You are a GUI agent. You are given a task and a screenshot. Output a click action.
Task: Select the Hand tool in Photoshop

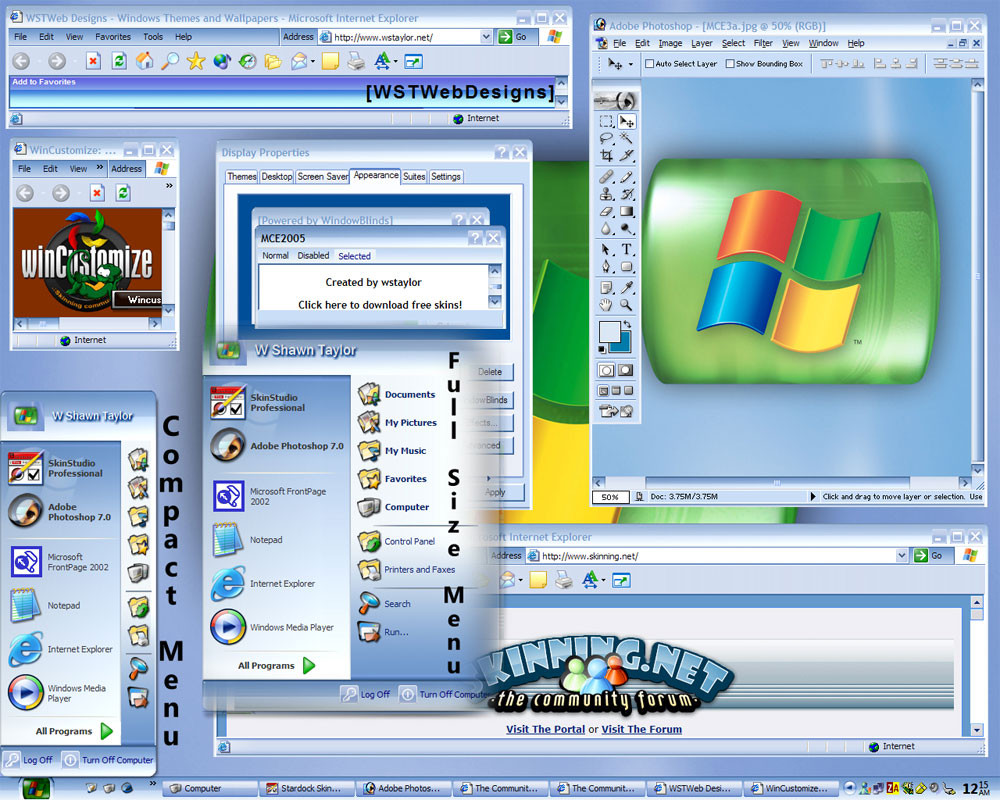point(607,305)
